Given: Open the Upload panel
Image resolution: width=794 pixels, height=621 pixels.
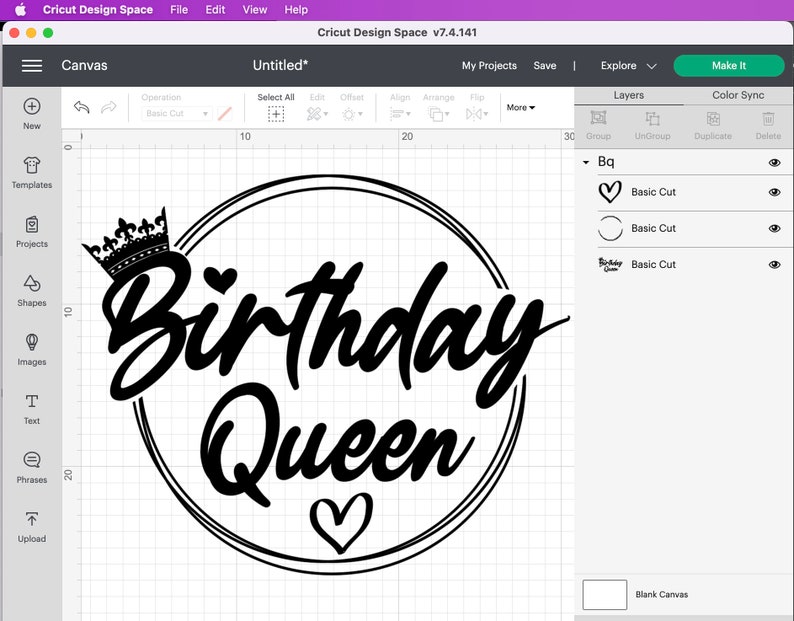Looking at the screenshot, I should tap(32, 527).
